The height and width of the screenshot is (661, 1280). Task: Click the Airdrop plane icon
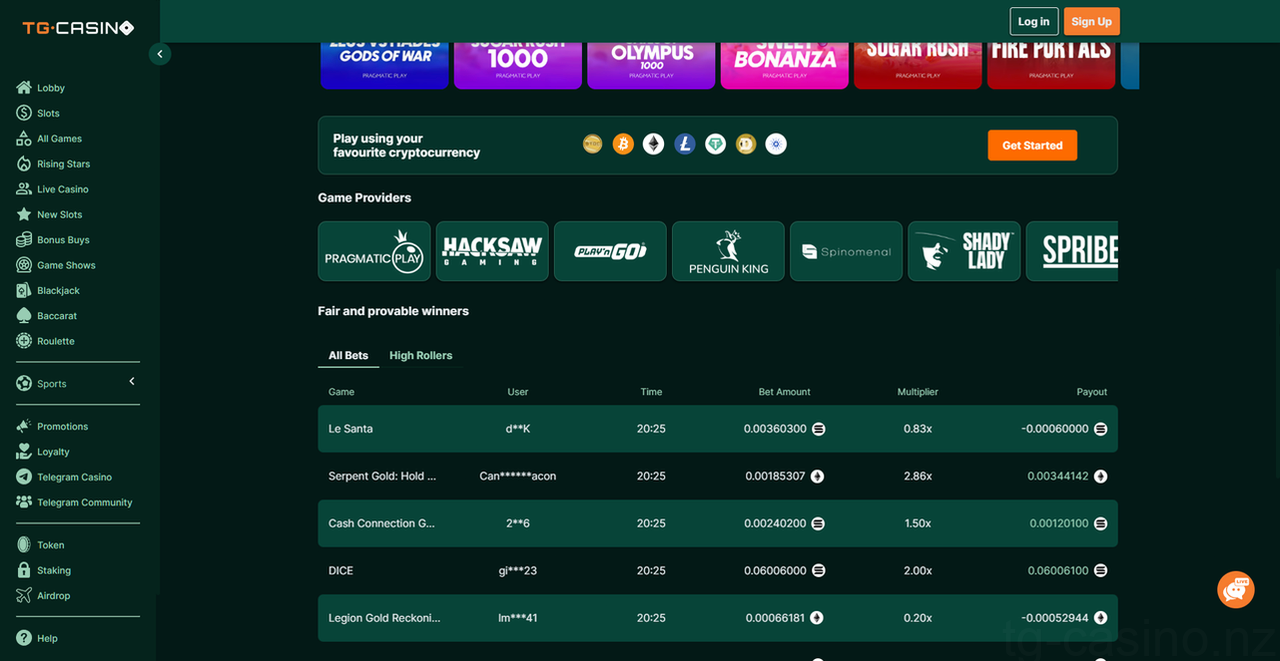(x=24, y=595)
